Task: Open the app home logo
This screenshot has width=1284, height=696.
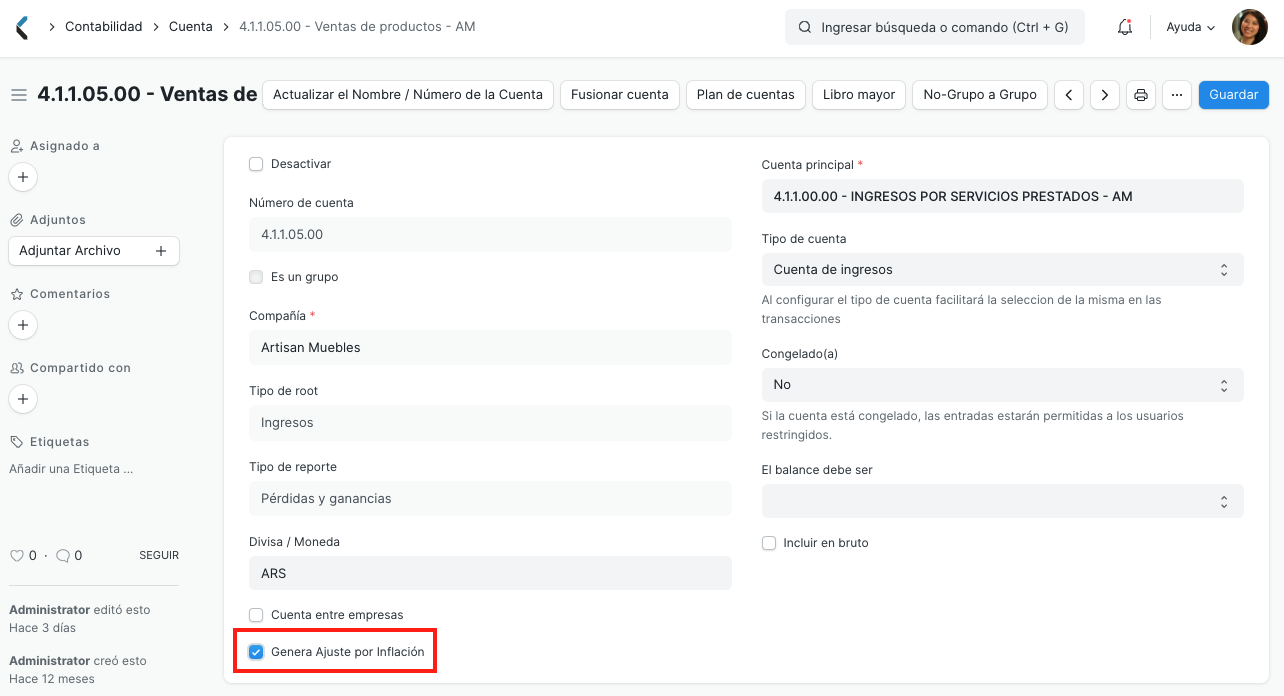Action: [22, 27]
